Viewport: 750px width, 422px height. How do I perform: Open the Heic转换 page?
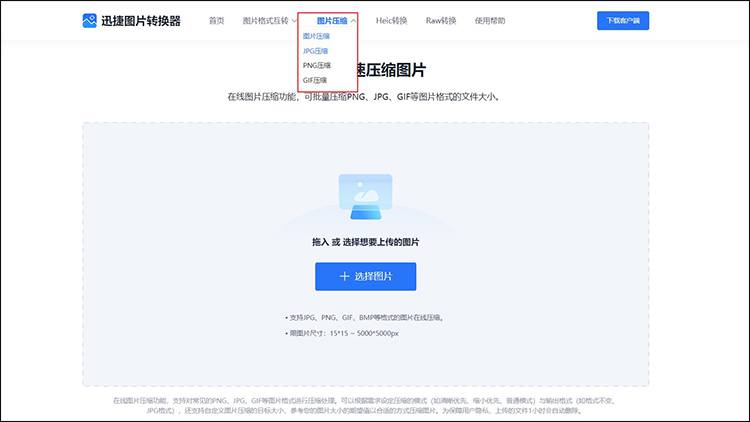pos(393,20)
